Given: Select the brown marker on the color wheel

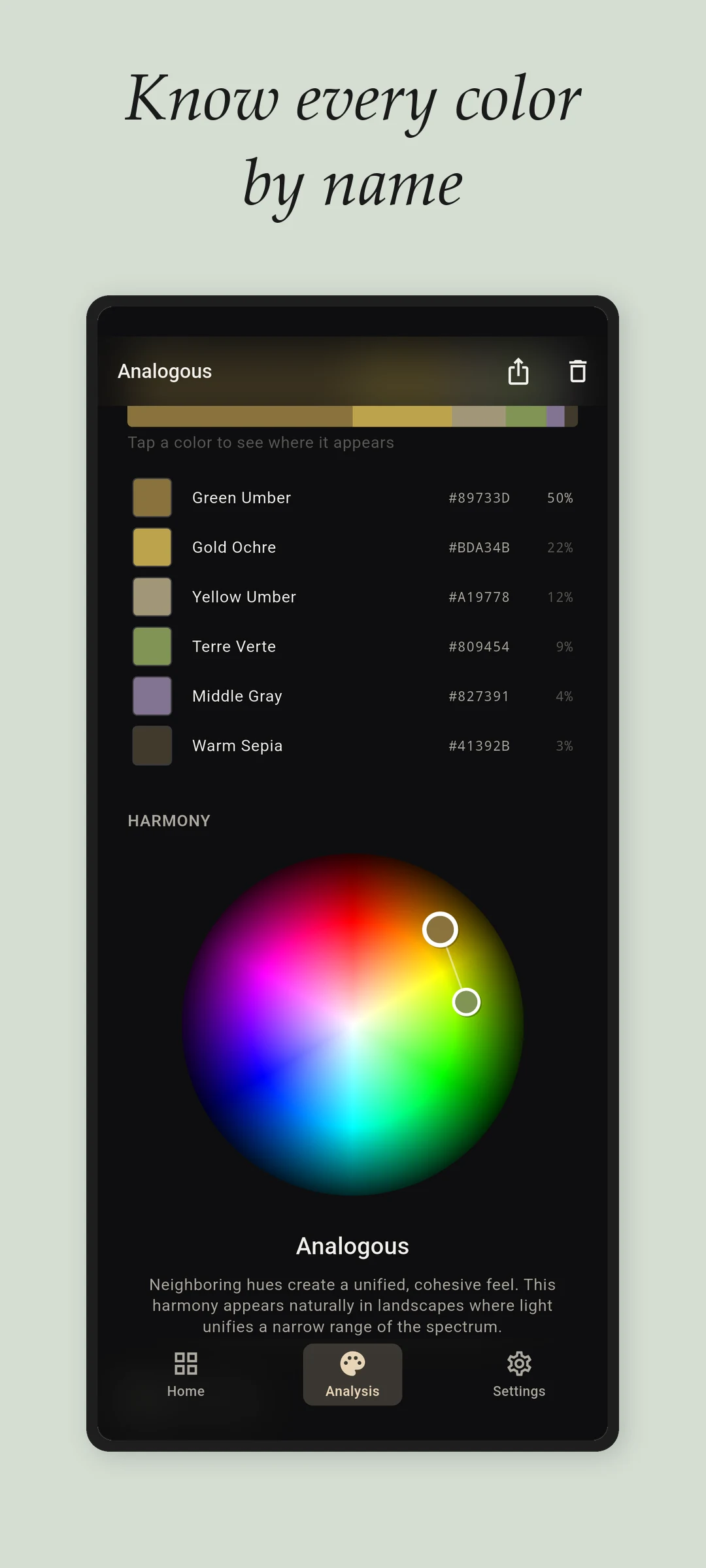Looking at the screenshot, I should (x=440, y=929).
